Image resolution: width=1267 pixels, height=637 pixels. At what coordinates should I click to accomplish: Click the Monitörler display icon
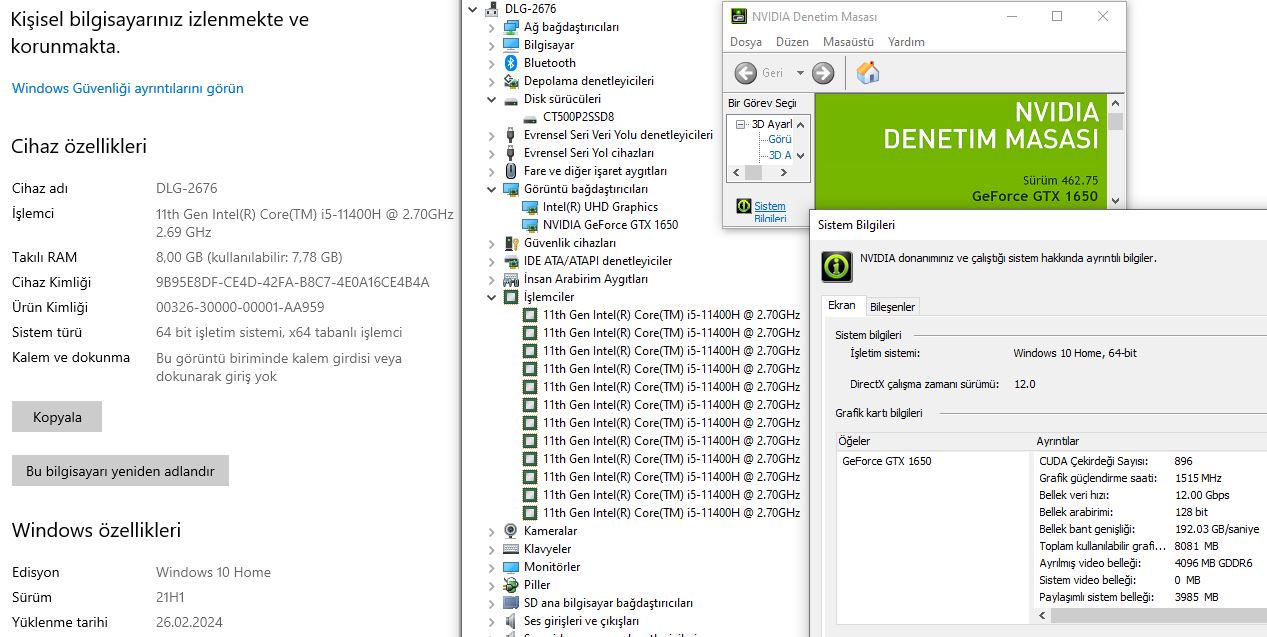point(511,567)
